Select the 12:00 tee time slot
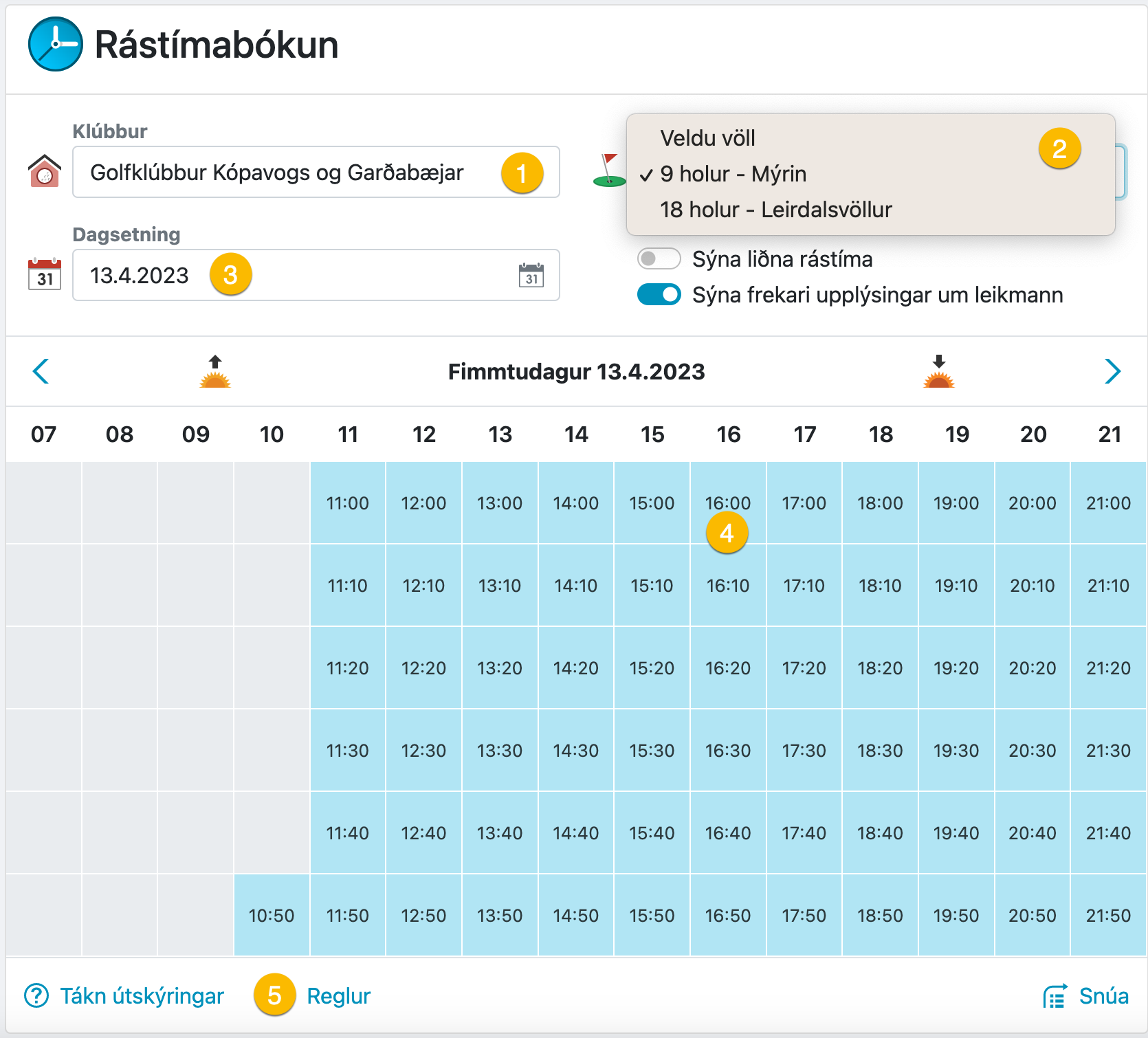1148x1038 pixels. pyautogui.click(x=423, y=503)
